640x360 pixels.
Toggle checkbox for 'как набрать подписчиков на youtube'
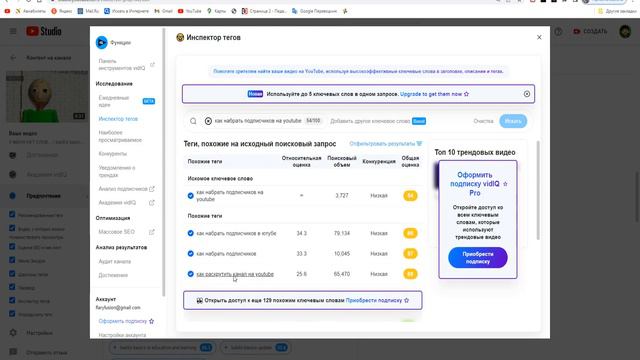pyautogui.click(x=190, y=196)
